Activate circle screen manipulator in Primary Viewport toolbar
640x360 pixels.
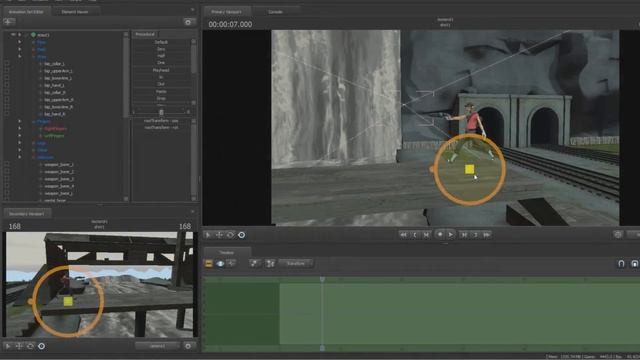tap(242, 235)
